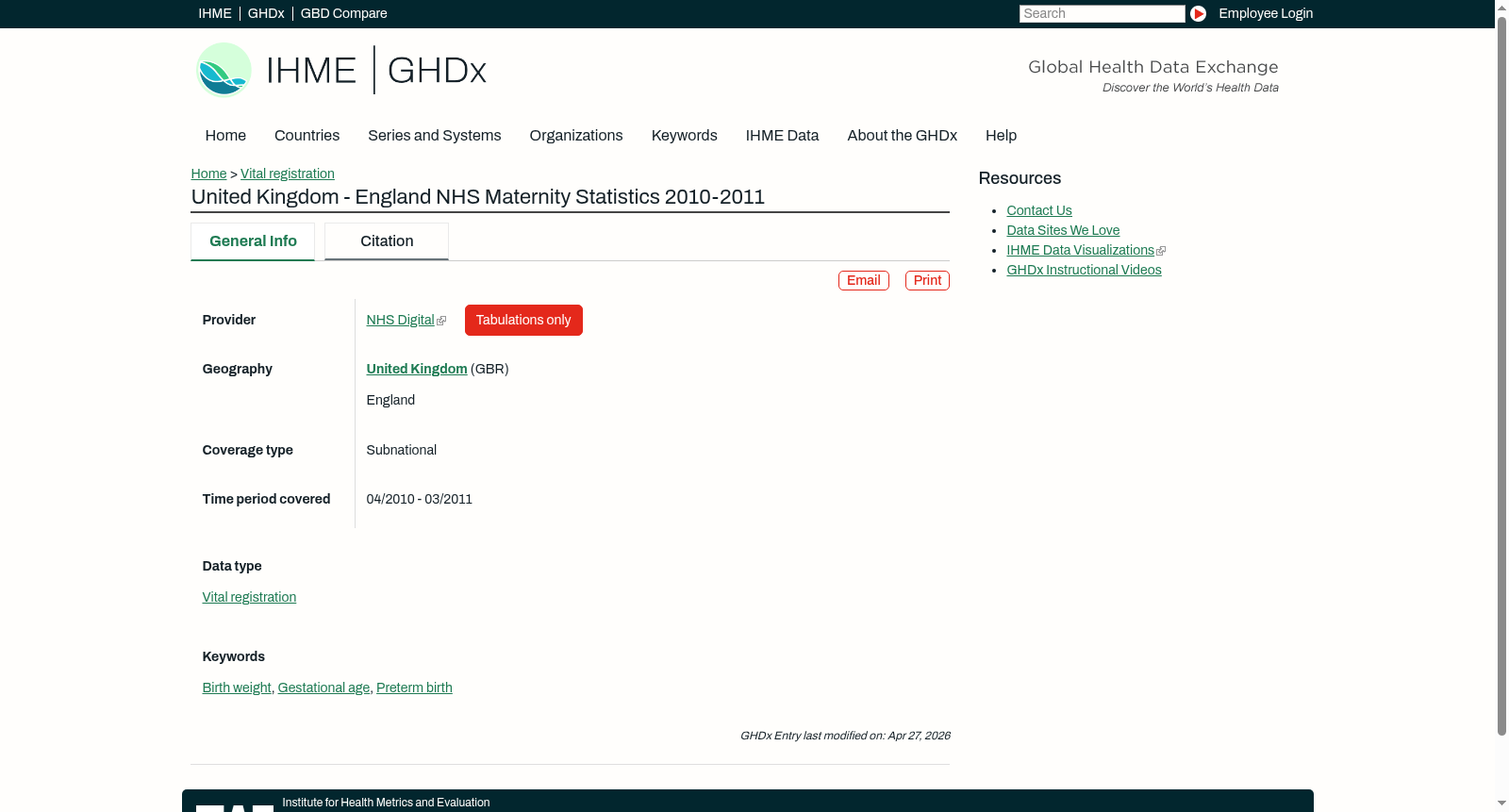Open the GHDx link in top bar

click(266, 13)
